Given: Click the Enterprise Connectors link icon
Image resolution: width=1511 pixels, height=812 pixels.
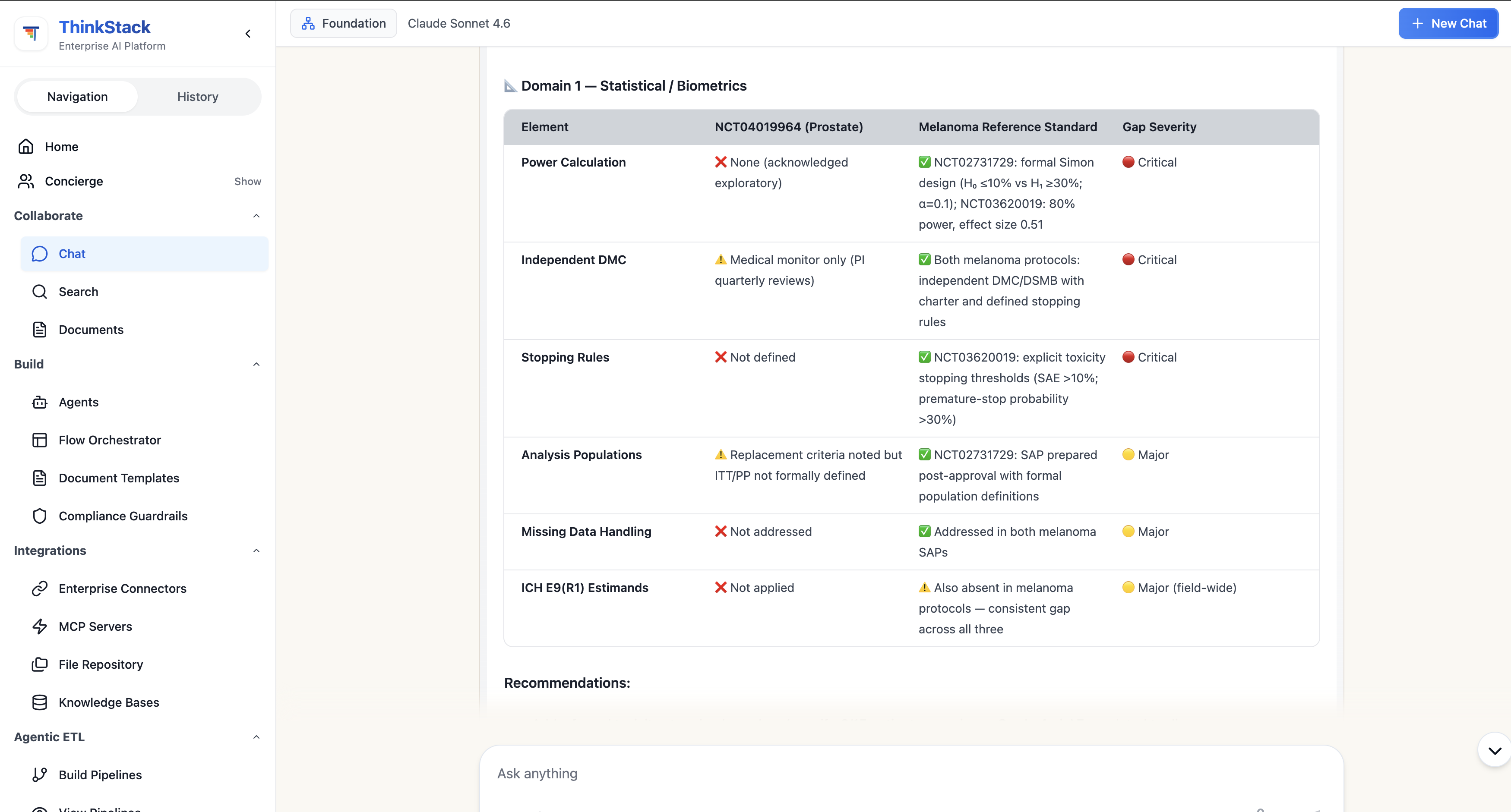Looking at the screenshot, I should point(39,589).
